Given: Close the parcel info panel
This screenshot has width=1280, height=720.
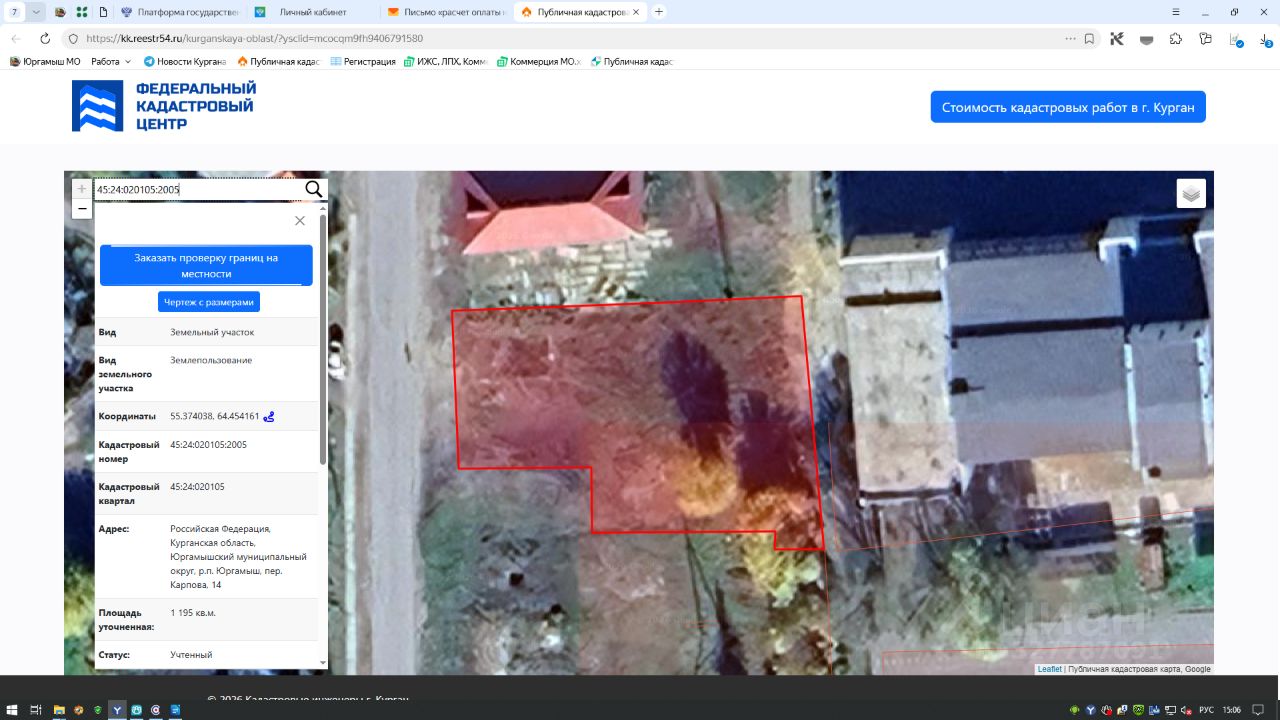Looking at the screenshot, I should pyautogui.click(x=299, y=221).
